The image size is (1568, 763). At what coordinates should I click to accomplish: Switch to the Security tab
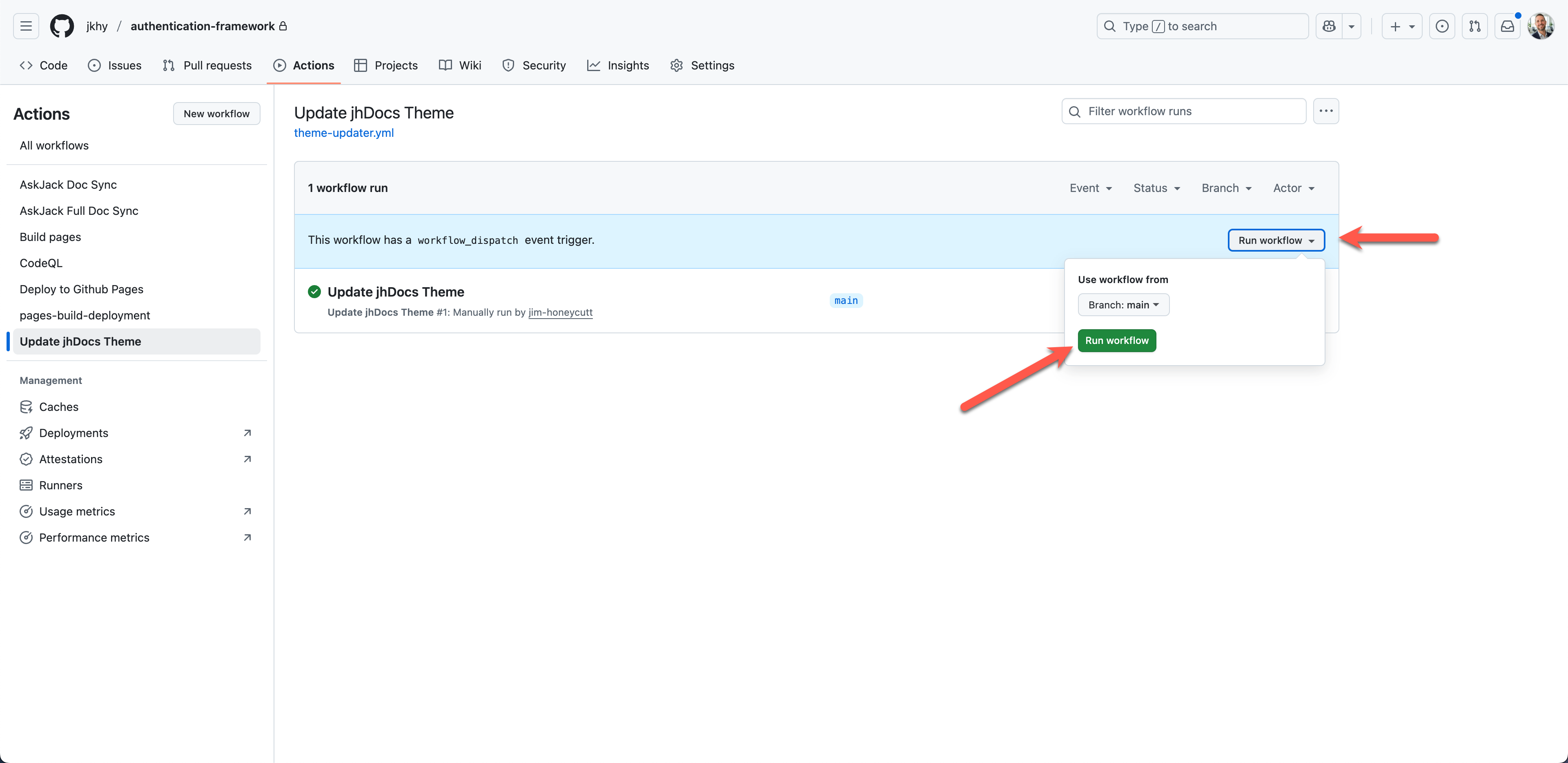(x=534, y=65)
